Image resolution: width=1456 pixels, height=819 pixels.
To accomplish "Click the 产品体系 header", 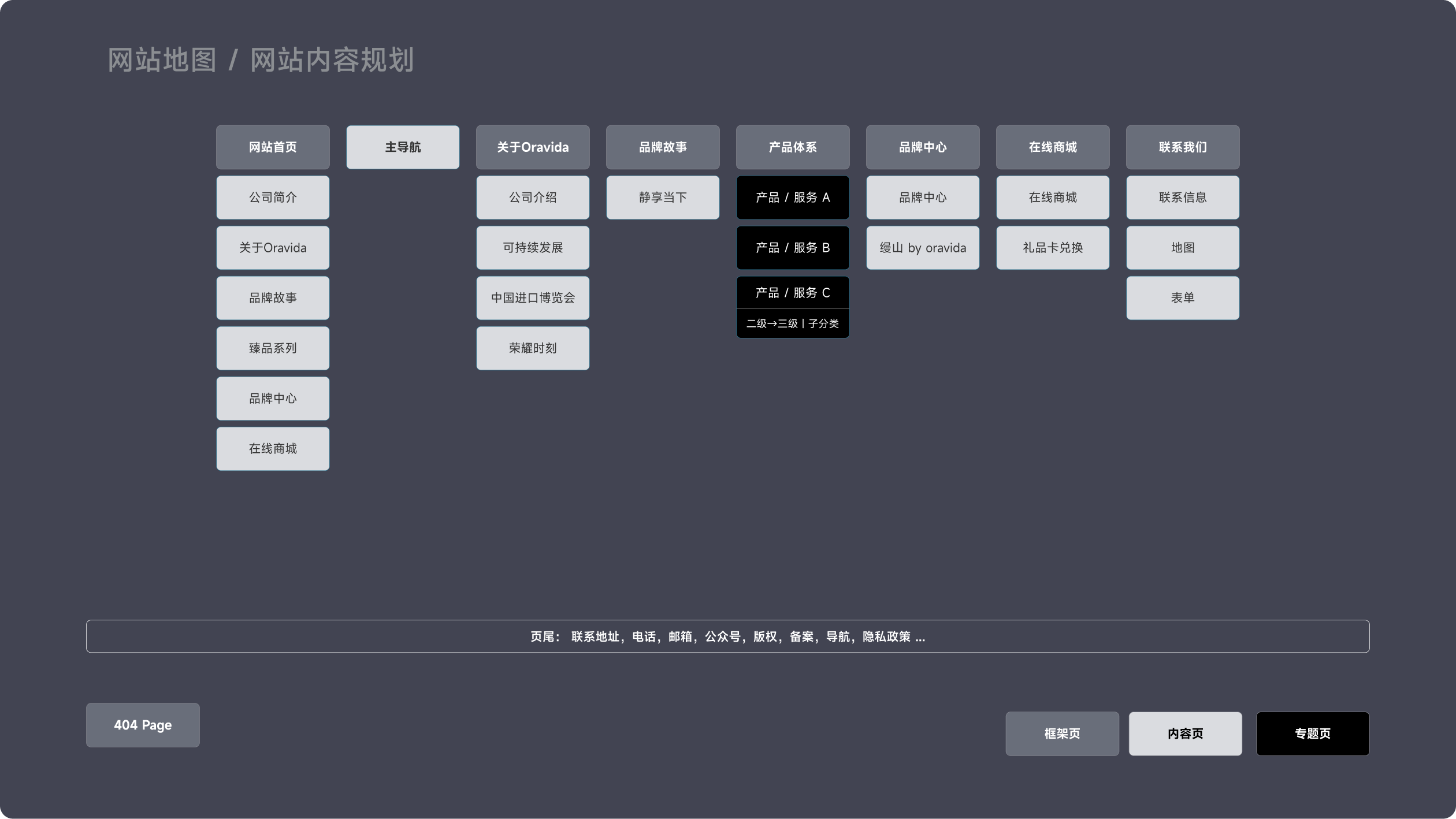I will [x=793, y=147].
